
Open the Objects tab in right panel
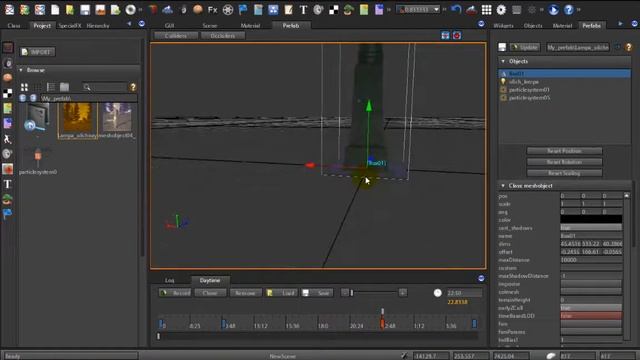[x=533, y=25]
